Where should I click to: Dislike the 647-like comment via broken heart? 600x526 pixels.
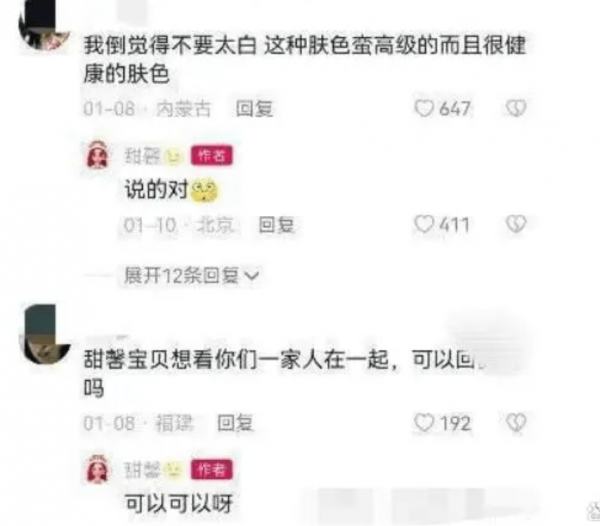(x=516, y=108)
